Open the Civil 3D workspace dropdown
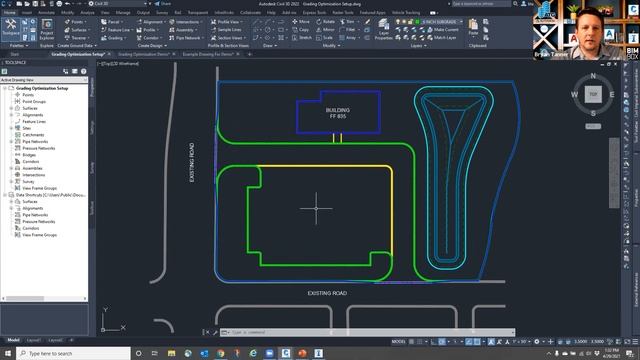 118,4
